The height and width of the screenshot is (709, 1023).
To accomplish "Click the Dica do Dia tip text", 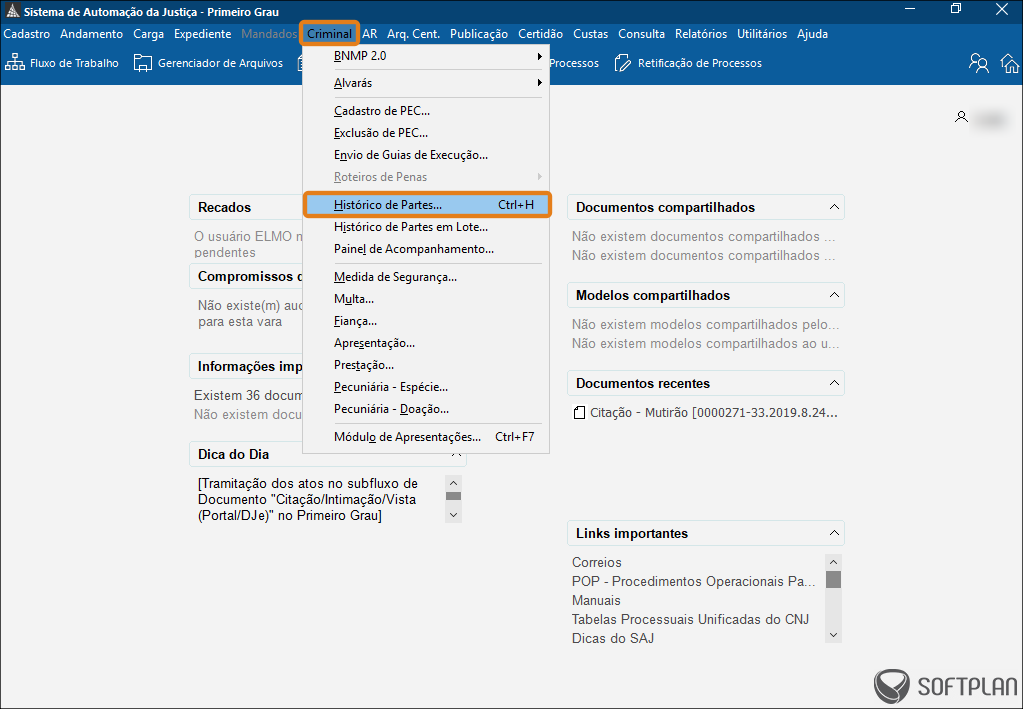I will [x=308, y=500].
